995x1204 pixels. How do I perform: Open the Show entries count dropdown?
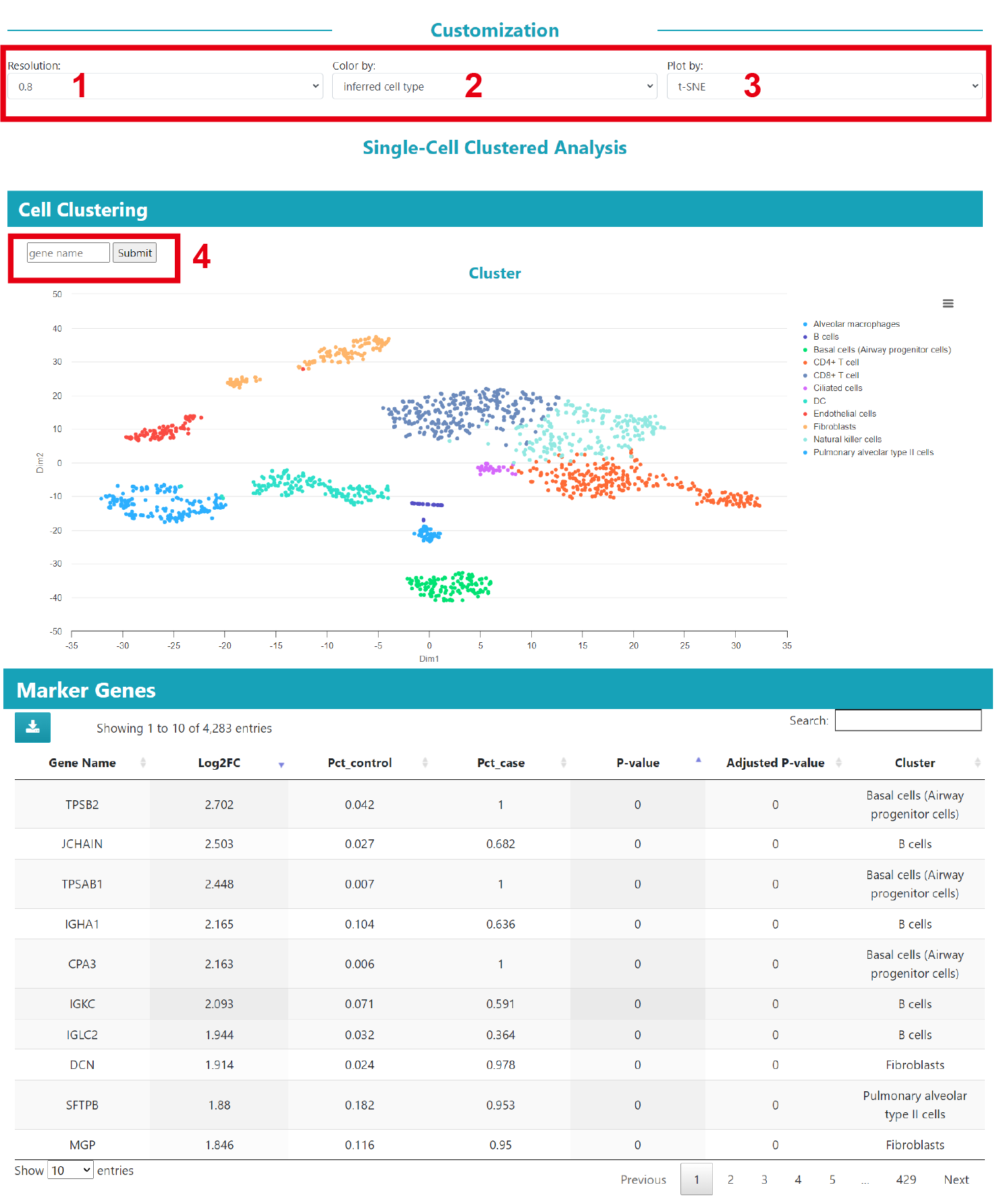pos(70,1170)
